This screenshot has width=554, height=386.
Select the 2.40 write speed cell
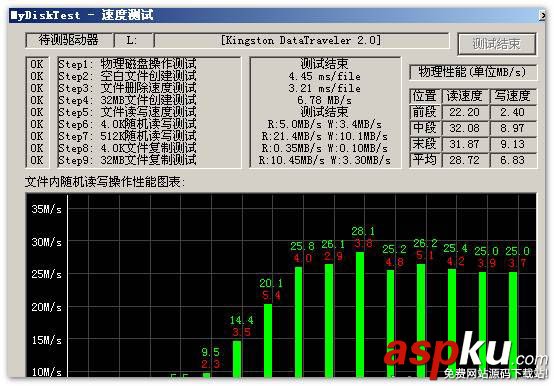point(512,112)
